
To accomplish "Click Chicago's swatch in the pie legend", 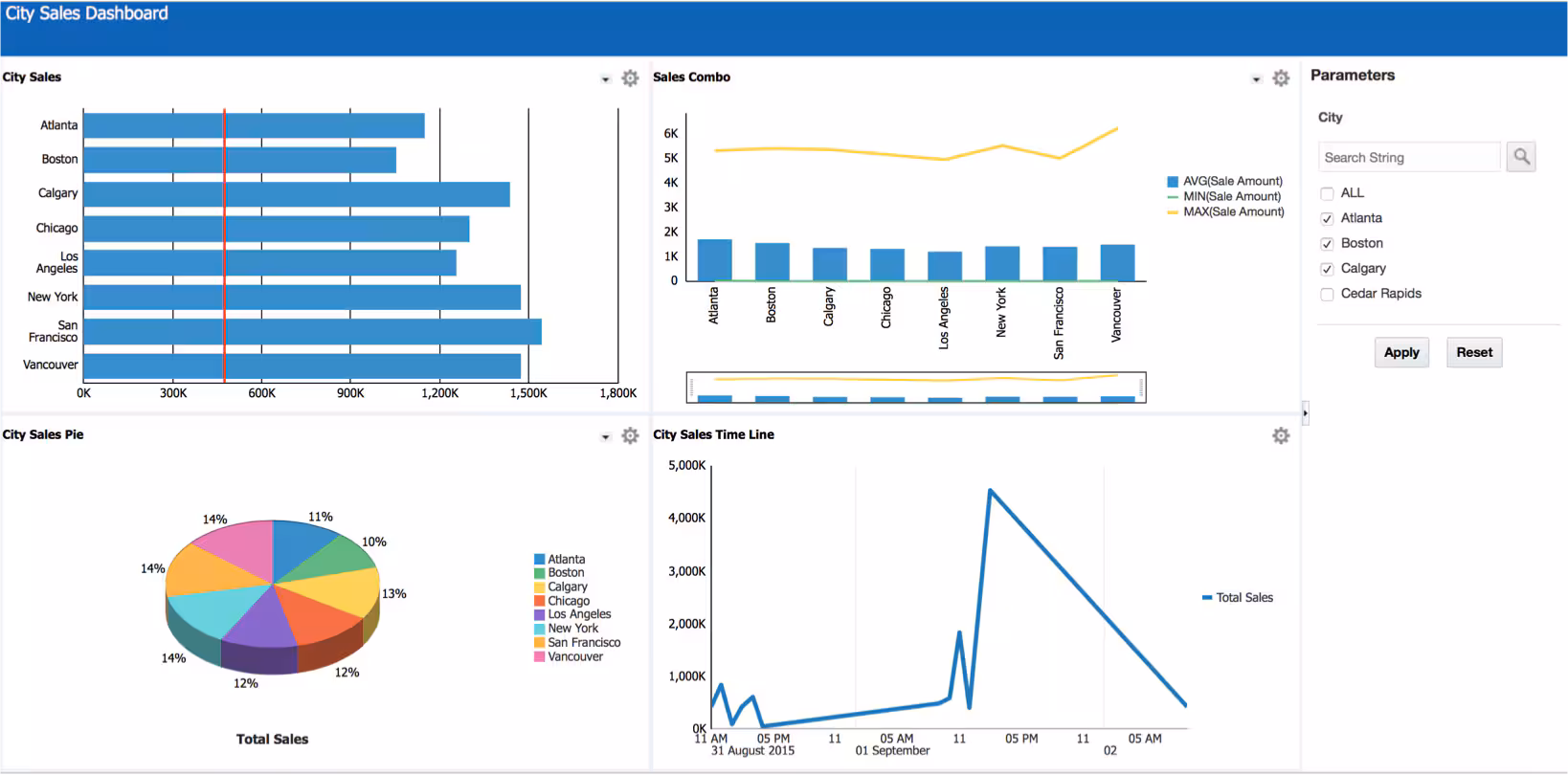I will pos(540,601).
